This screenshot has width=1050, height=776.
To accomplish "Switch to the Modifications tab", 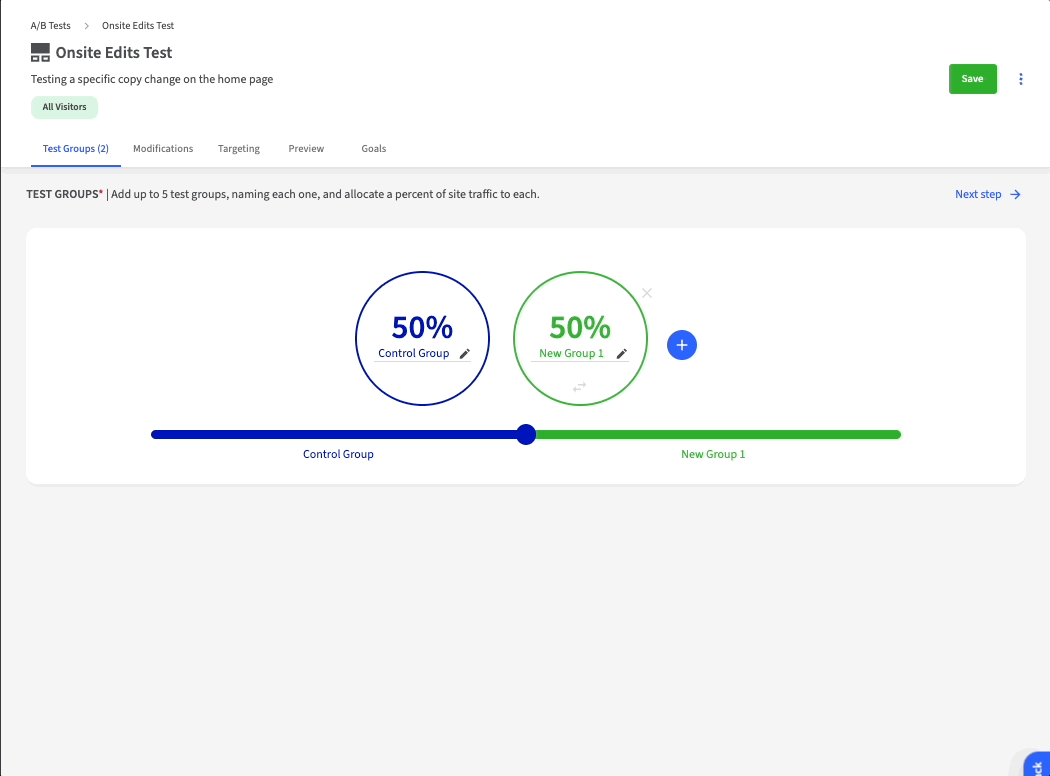I will pyautogui.click(x=163, y=149).
